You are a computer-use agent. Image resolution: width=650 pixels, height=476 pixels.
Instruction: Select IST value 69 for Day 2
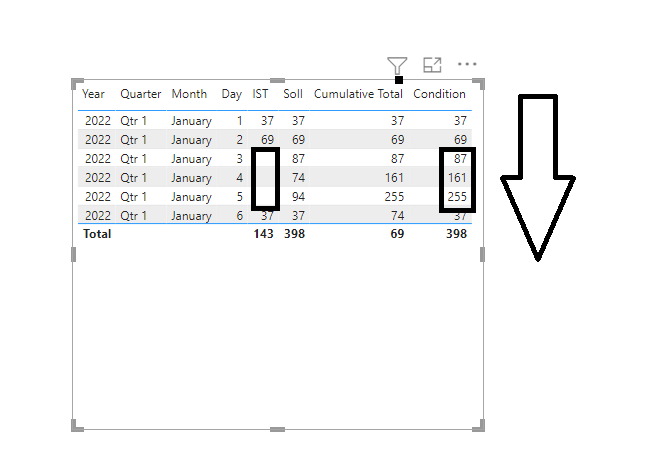[267, 140]
